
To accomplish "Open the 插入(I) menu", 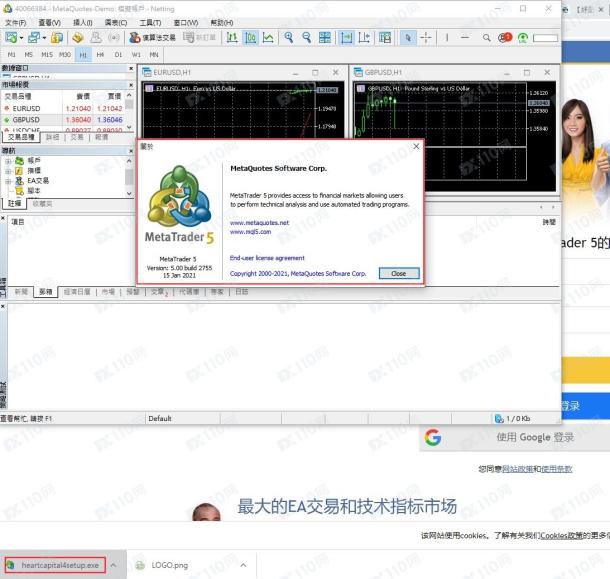I will [x=82, y=23].
